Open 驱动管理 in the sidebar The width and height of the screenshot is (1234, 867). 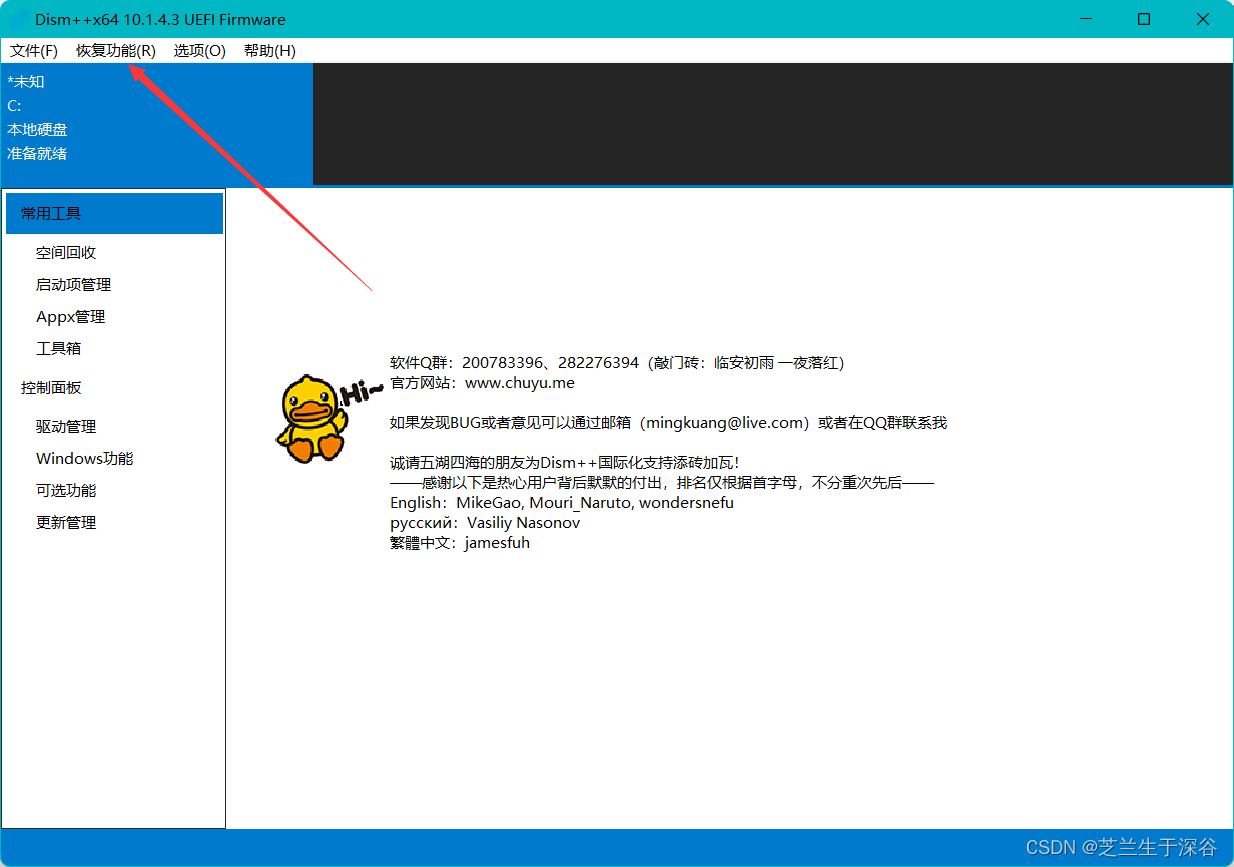66,427
